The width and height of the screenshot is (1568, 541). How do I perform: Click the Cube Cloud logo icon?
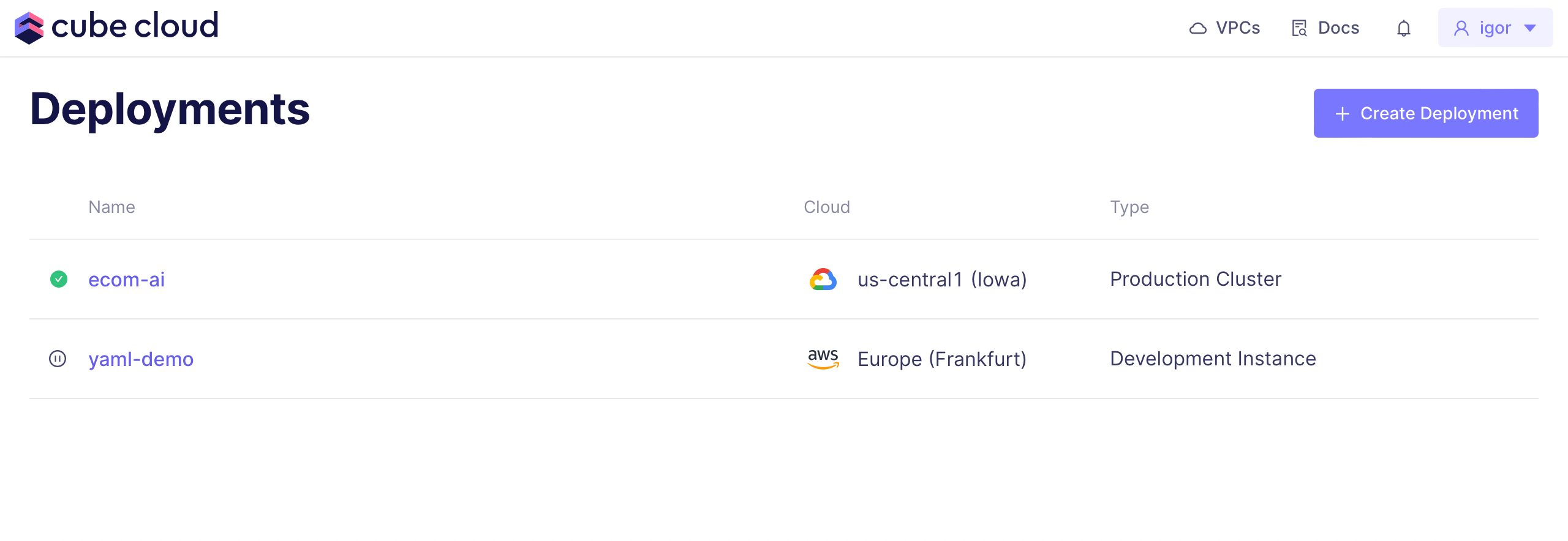29,28
